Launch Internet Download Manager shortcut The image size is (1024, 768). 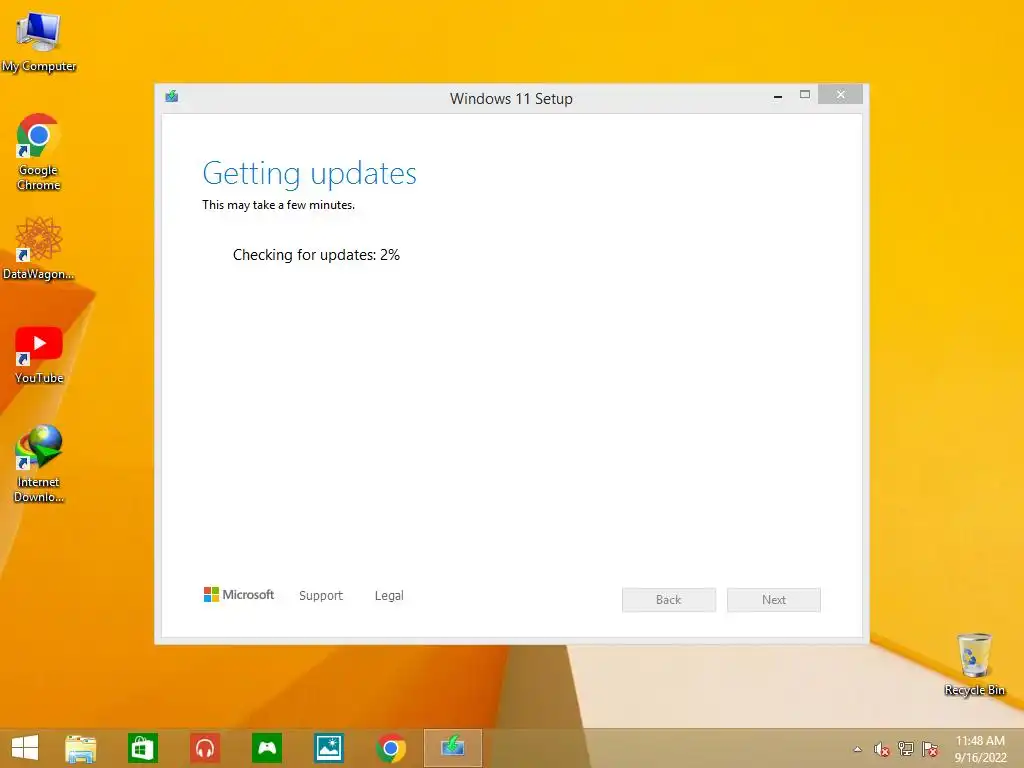(39, 464)
